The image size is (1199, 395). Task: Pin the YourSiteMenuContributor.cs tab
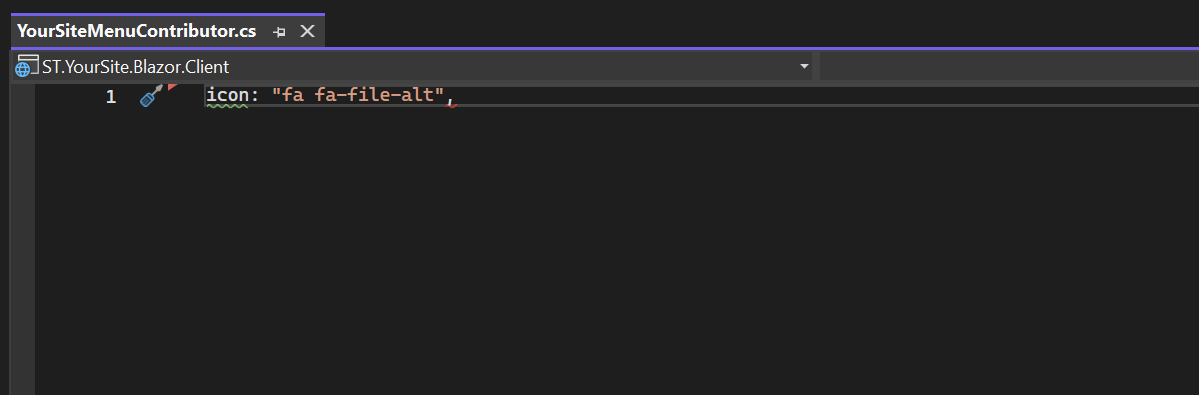click(279, 32)
